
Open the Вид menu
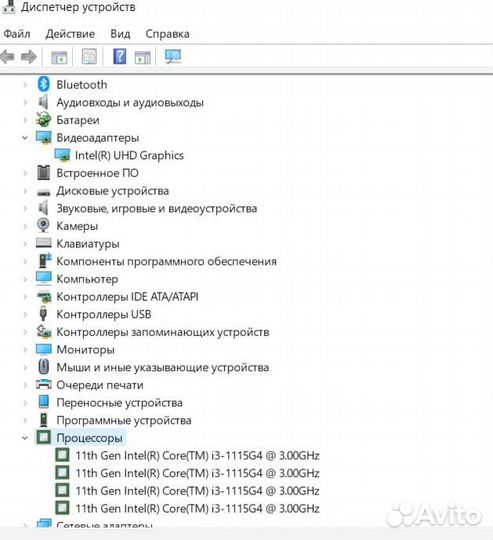pyautogui.click(x=120, y=34)
